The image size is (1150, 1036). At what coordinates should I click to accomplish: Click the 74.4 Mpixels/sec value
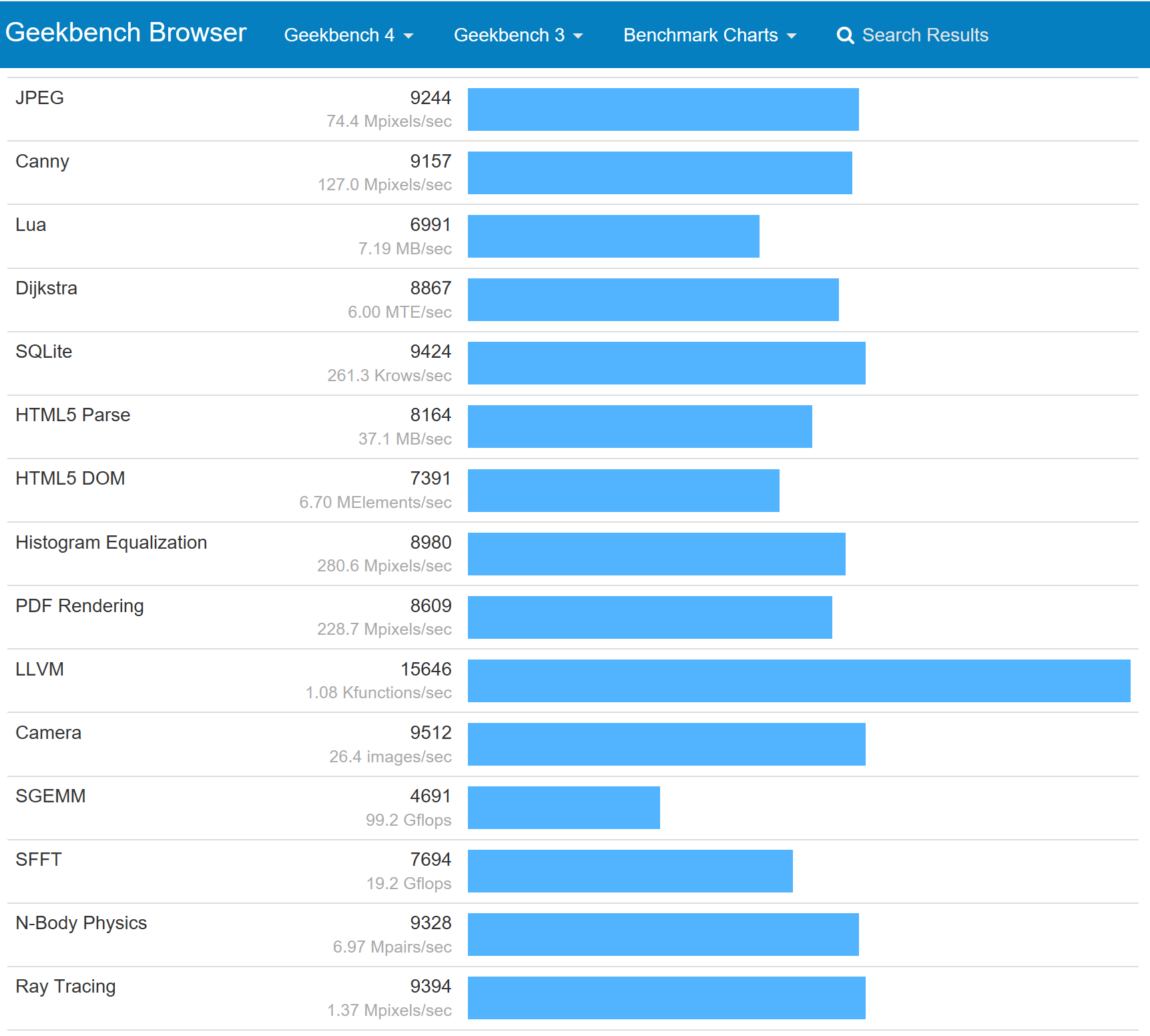[388, 121]
